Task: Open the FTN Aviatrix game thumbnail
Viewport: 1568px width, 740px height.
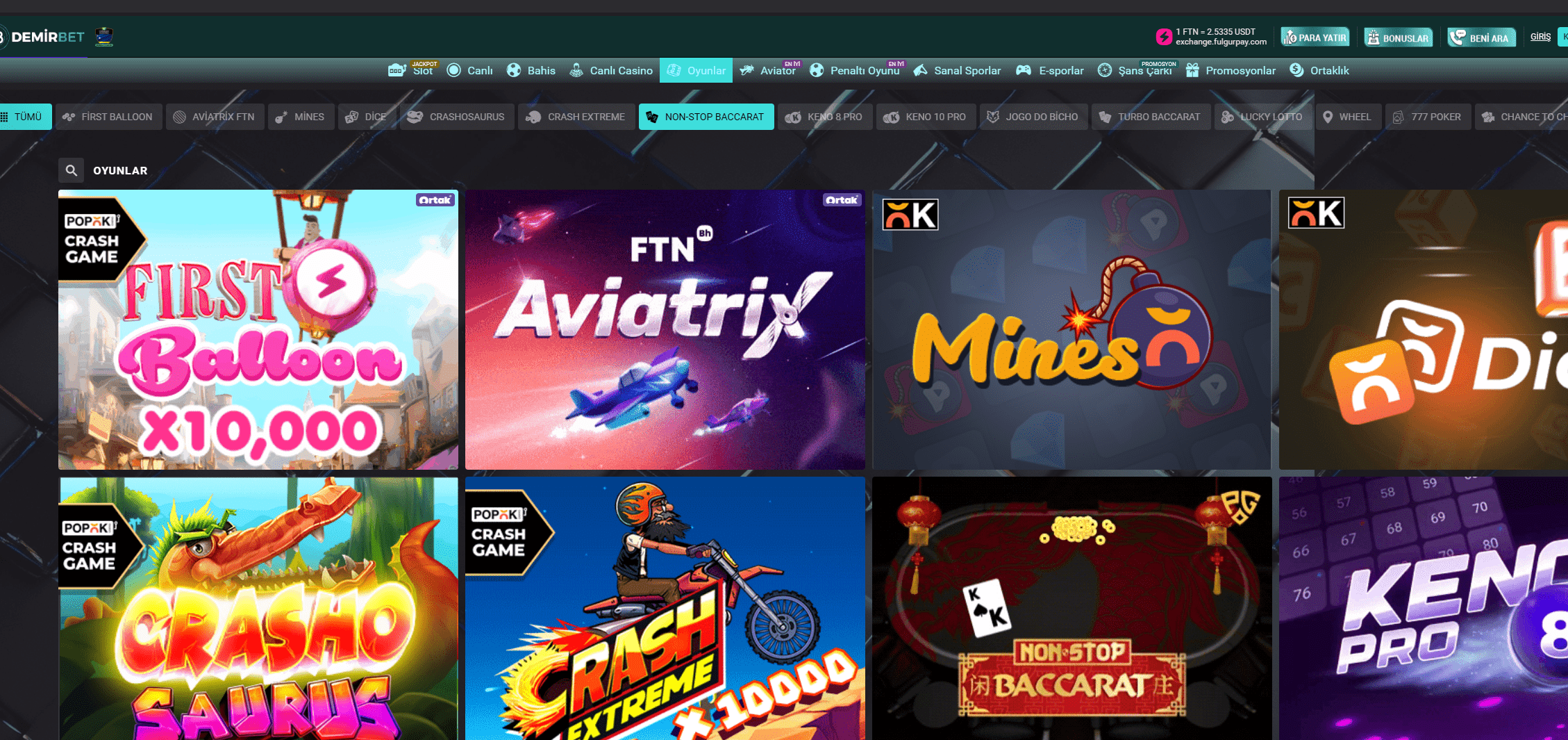Action: (665, 329)
